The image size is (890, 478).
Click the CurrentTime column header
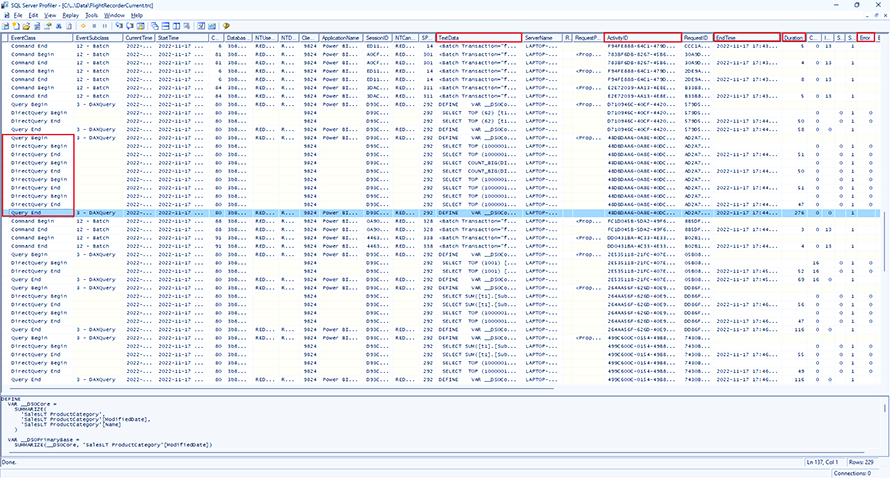click(139, 37)
